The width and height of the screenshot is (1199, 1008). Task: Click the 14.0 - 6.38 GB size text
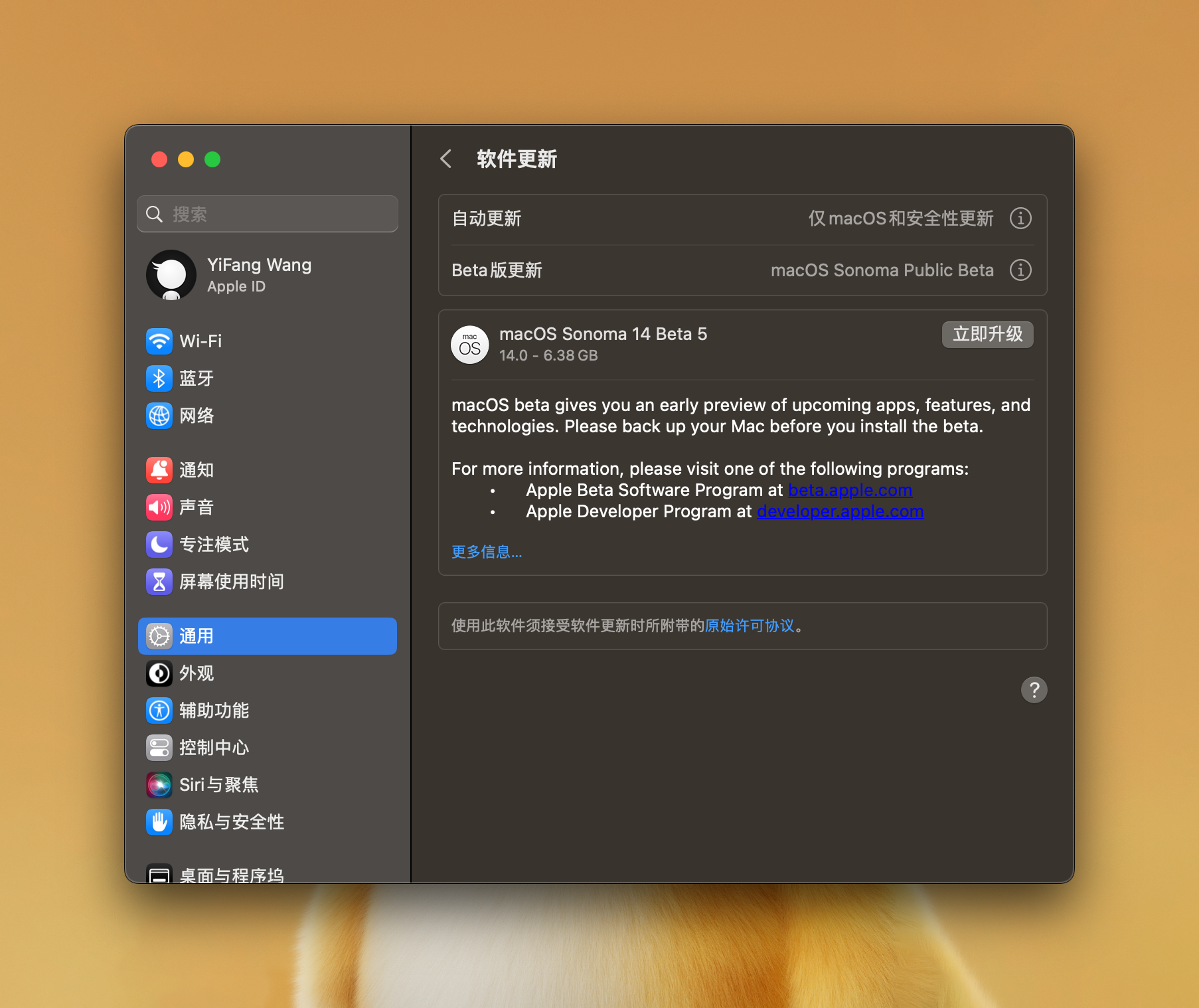[548, 356]
